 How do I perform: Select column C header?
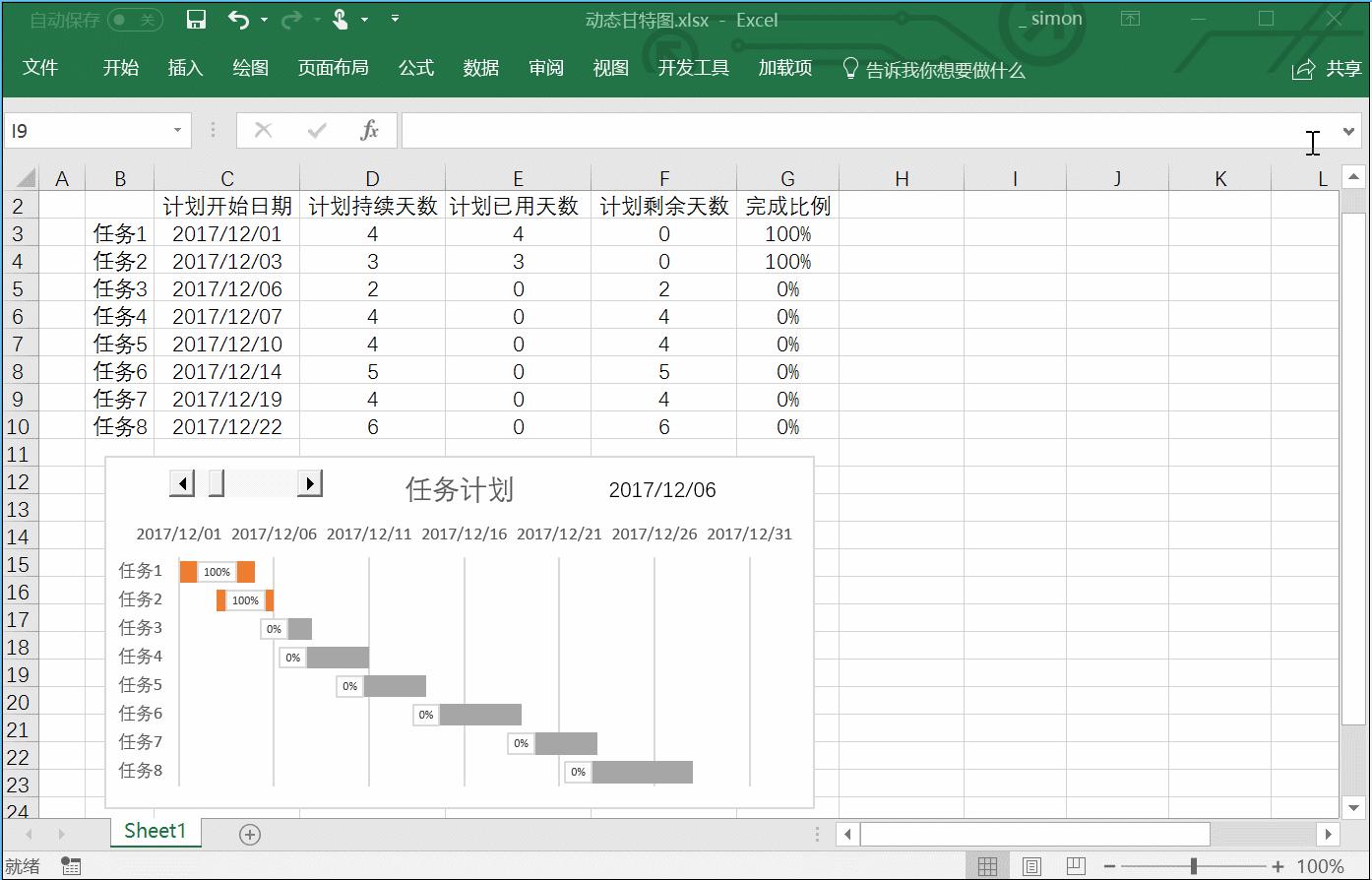226,178
